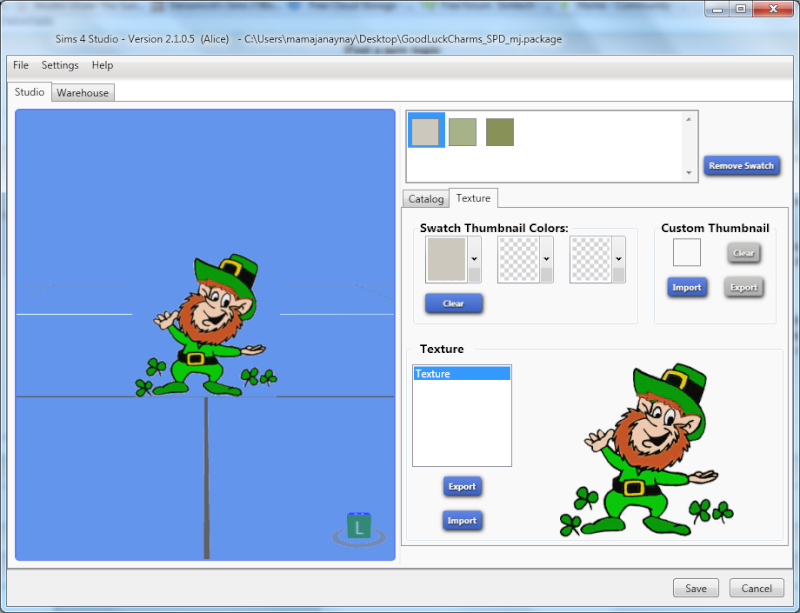Click the leprechaun model in the 3D viewport
The image size is (800, 613).
point(206,325)
